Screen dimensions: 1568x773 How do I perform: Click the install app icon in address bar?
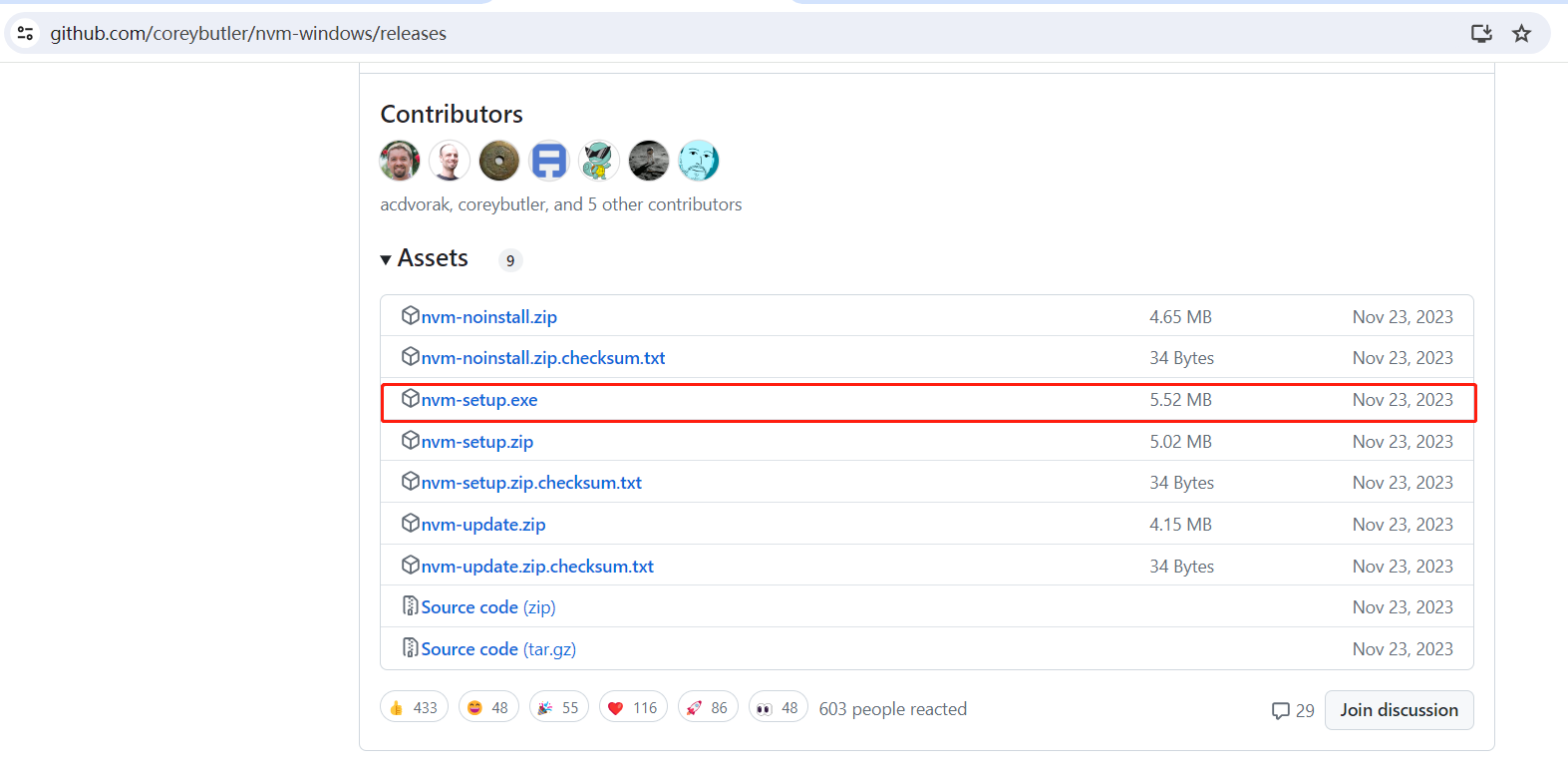click(x=1482, y=33)
